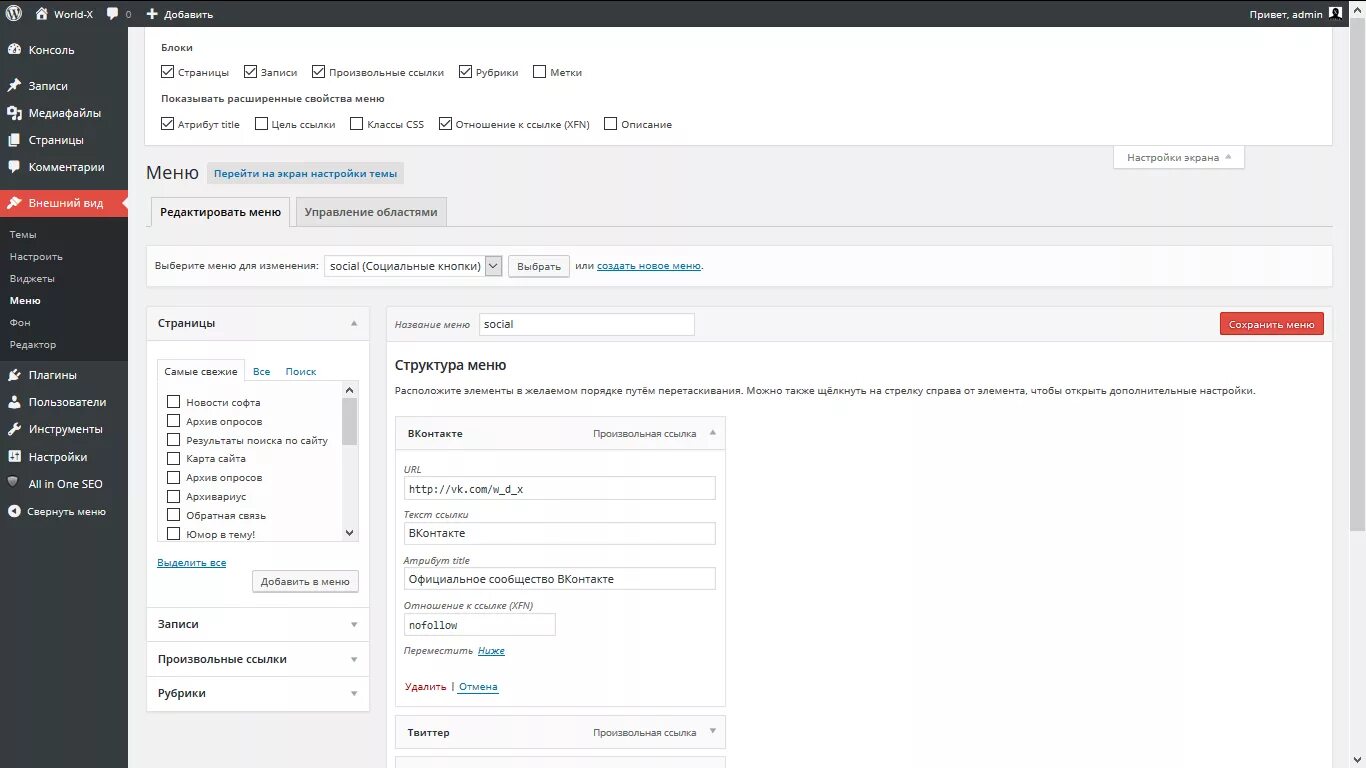Viewport: 1366px width, 768px height.
Task: Collapse the ВКонтакте menu item settings
Action: 713,433
